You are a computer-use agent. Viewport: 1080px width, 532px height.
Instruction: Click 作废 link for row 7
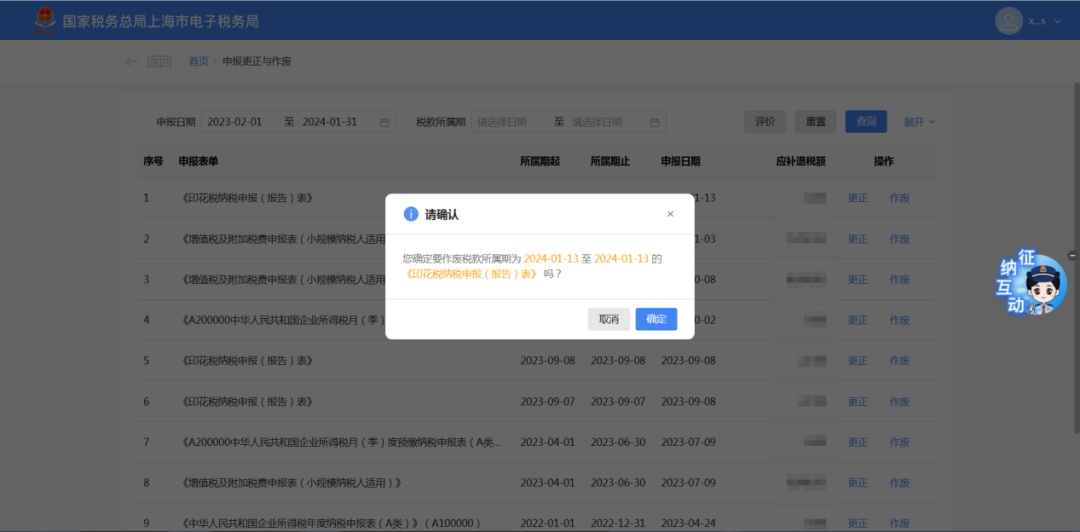[x=899, y=442]
